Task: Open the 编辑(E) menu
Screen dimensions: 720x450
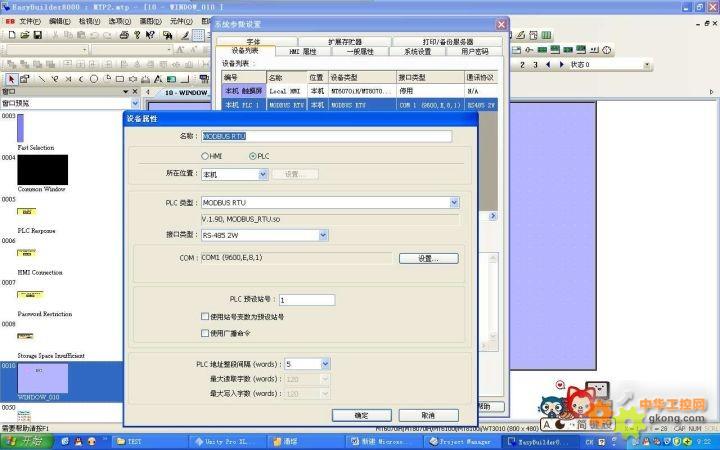Action: click(60, 21)
